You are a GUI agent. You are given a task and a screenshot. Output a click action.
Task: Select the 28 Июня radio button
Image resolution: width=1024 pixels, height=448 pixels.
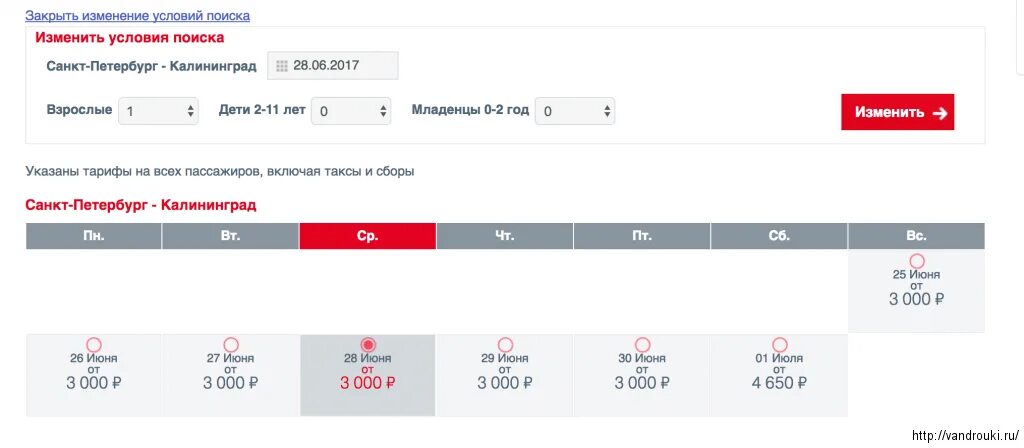point(368,345)
